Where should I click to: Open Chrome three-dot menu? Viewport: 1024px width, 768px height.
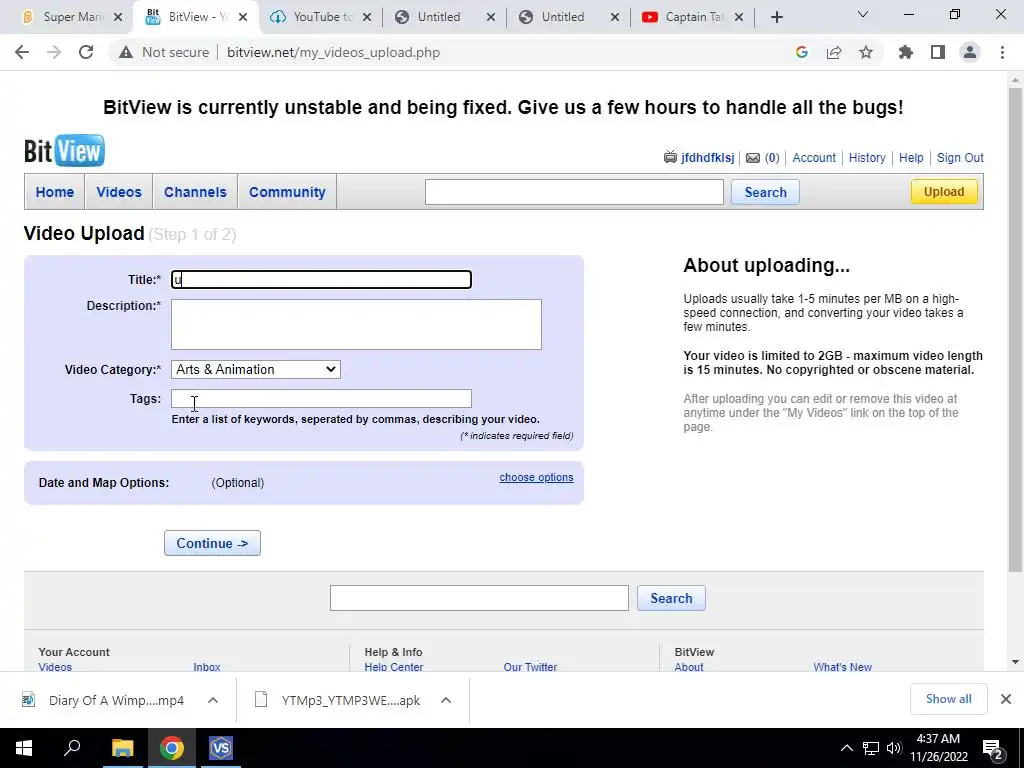click(1002, 52)
